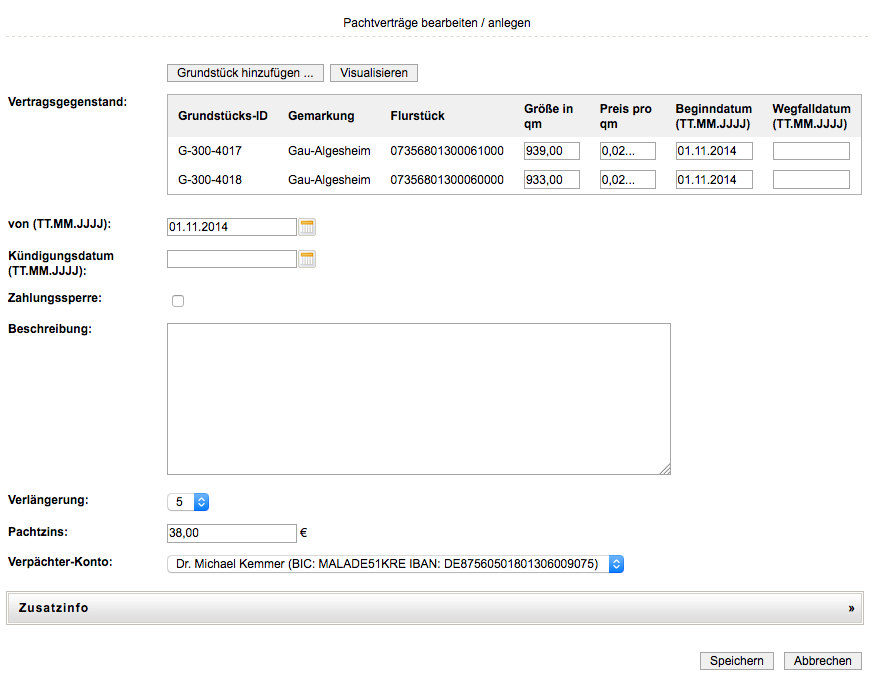Viewport: 872px width, 682px height.
Task: Click Wegfalldatum field for G-300-4018
Action: point(811,180)
